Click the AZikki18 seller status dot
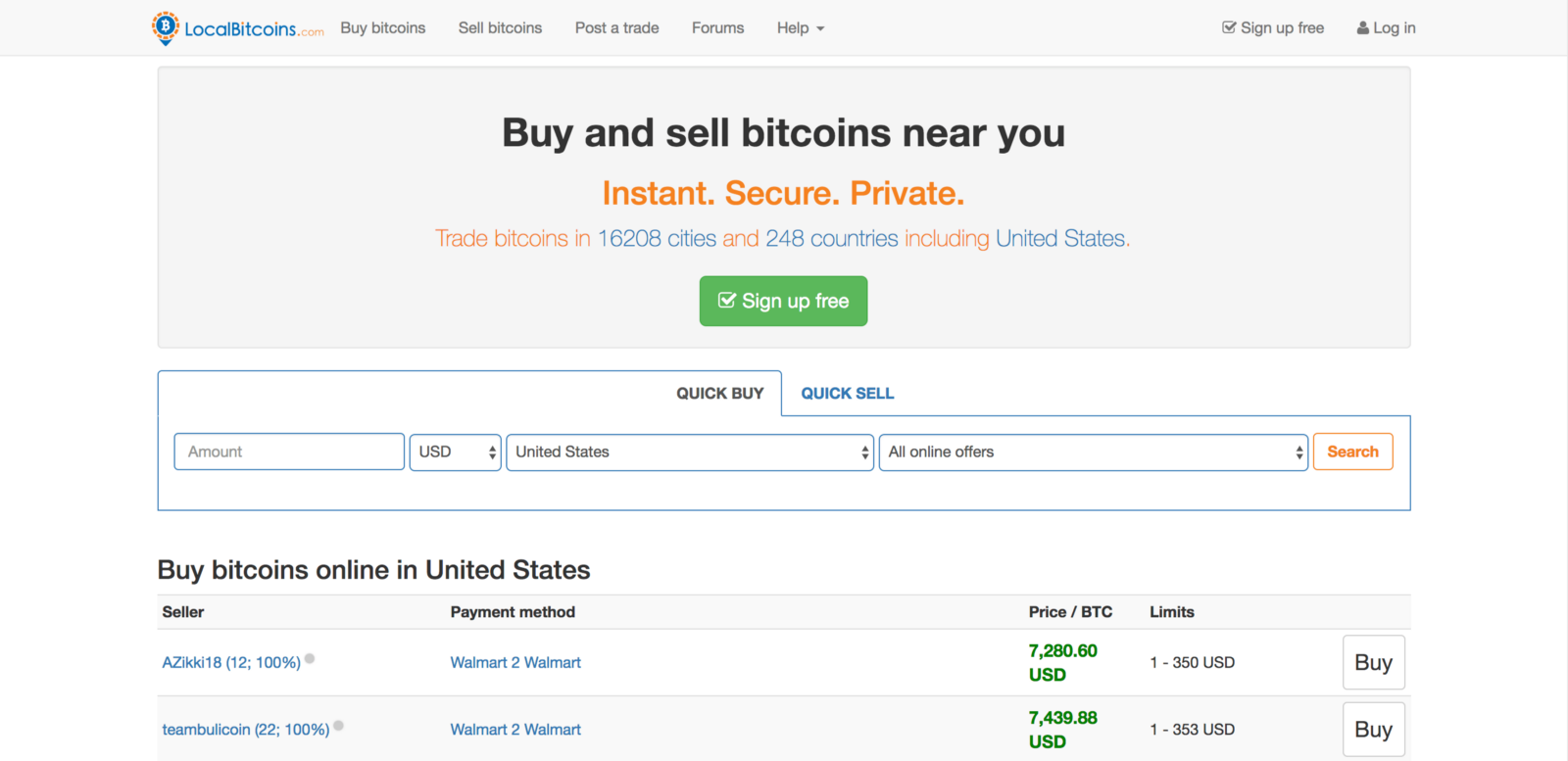1568x761 pixels. coord(310,659)
